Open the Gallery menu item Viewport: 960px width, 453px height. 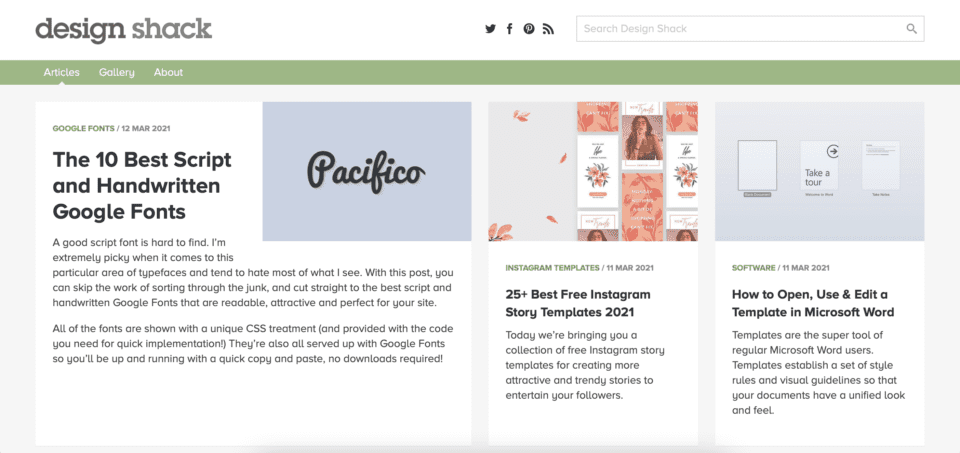[117, 72]
